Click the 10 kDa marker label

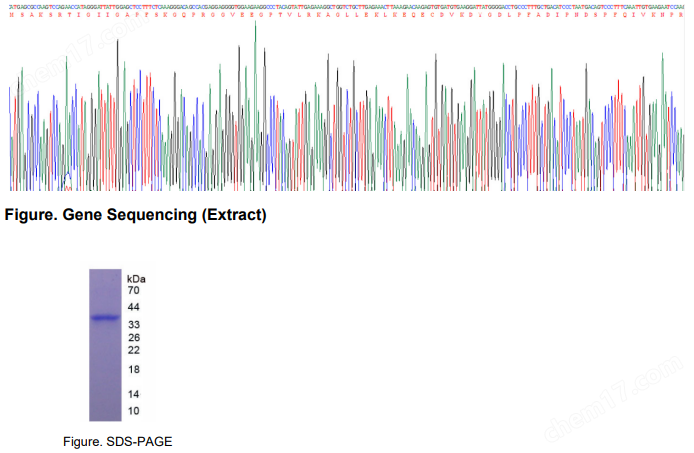[134, 411]
